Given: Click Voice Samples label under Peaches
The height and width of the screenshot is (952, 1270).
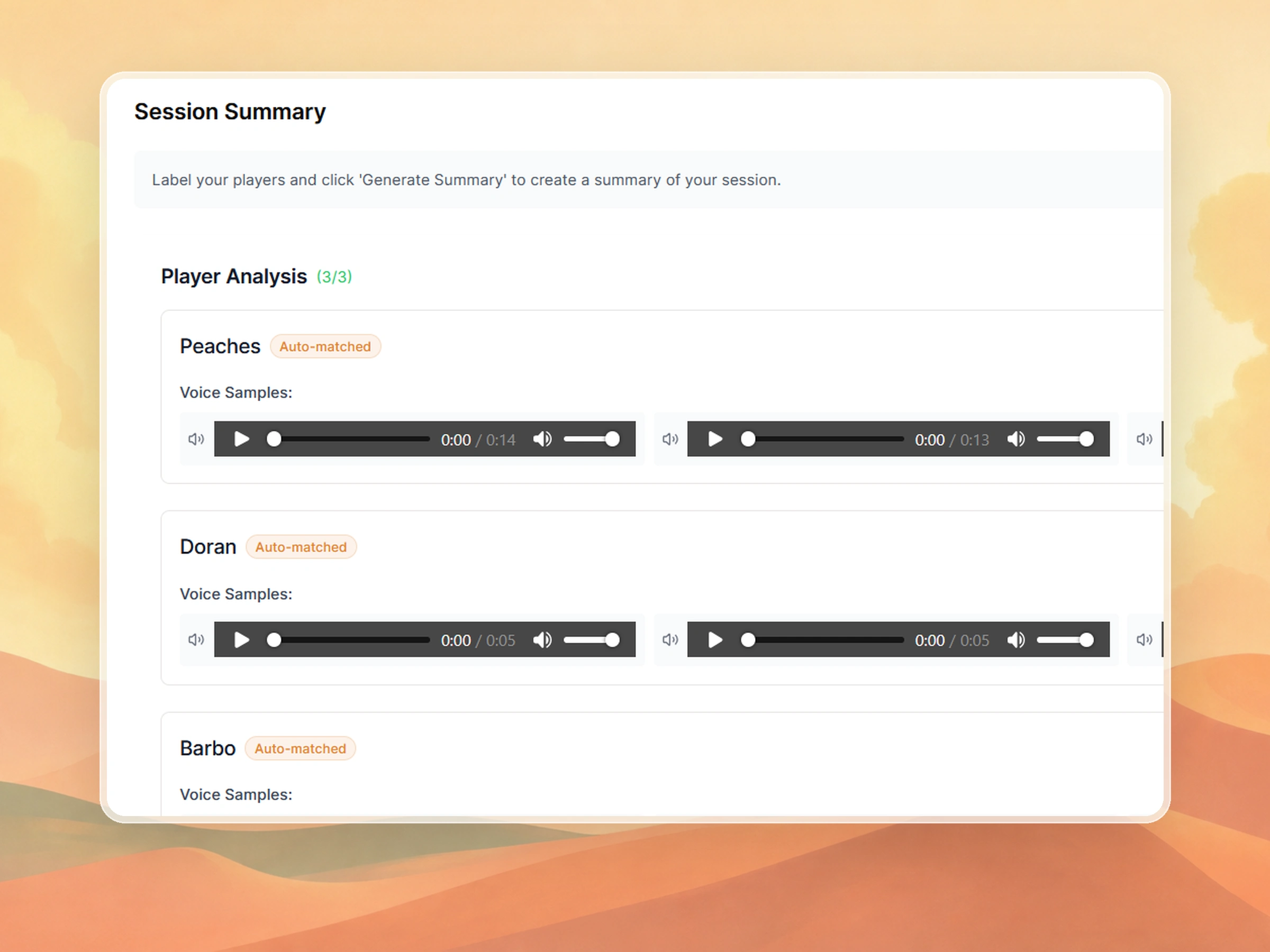Looking at the screenshot, I should [x=236, y=392].
